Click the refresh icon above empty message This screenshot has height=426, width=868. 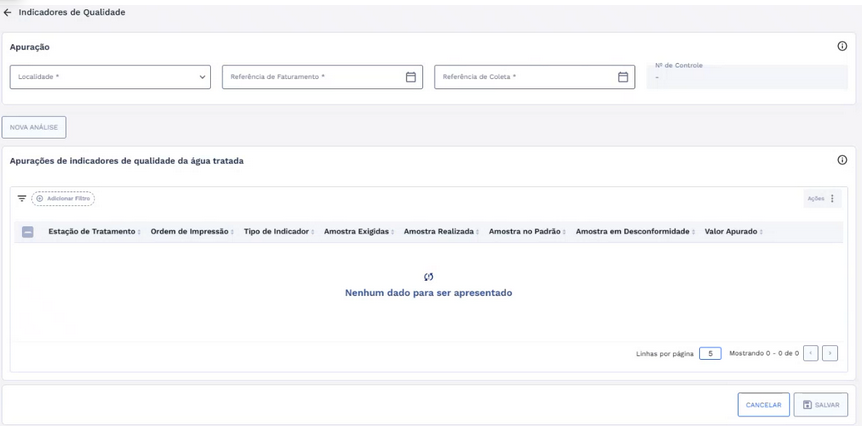click(428, 277)
